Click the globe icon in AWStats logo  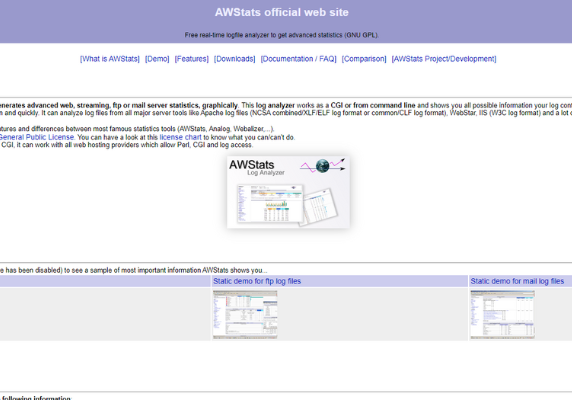coord(322,166)
